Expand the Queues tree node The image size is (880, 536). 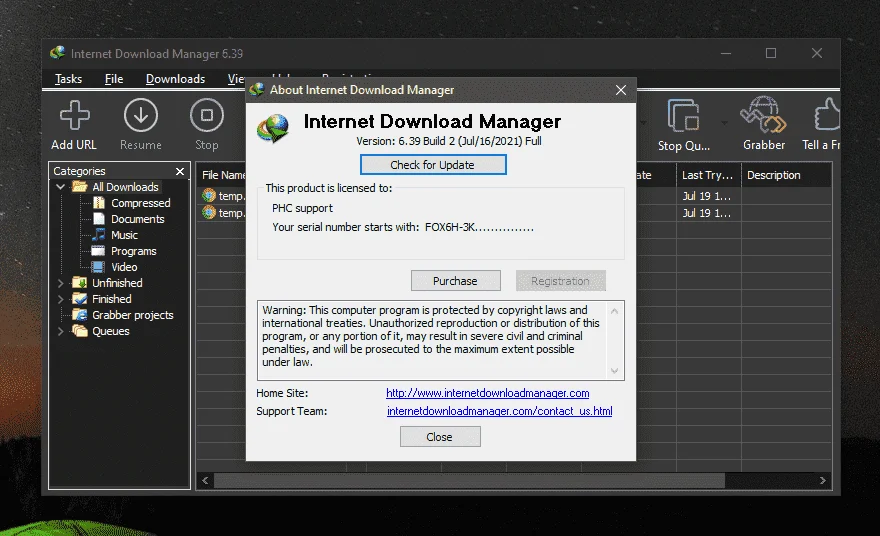pyautogui.click(x=61, y=331)
